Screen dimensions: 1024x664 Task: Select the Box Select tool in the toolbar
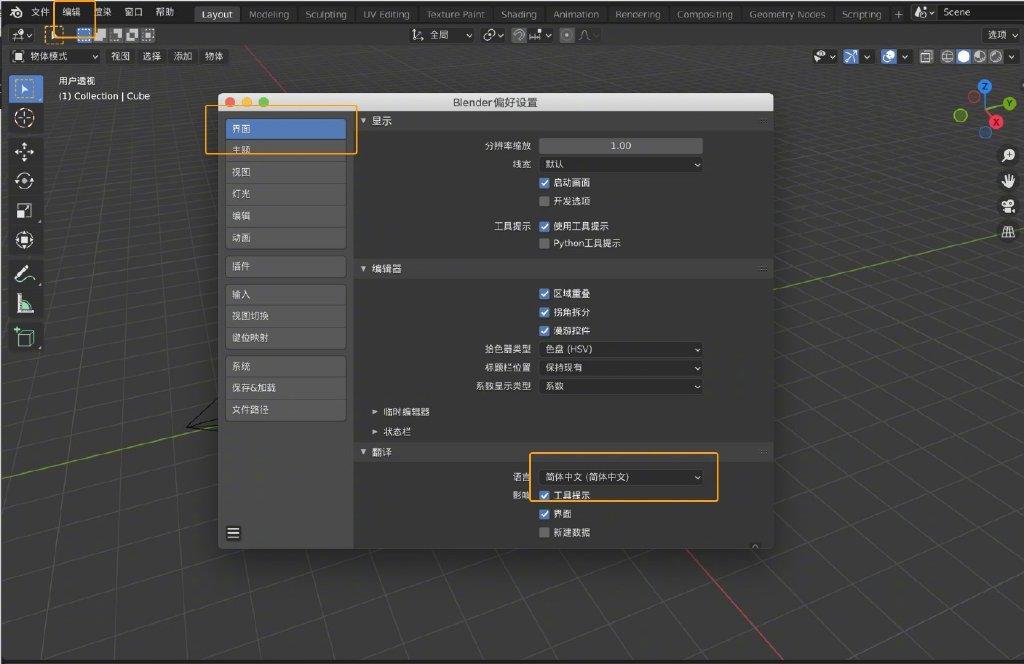(x=25, y=89)
